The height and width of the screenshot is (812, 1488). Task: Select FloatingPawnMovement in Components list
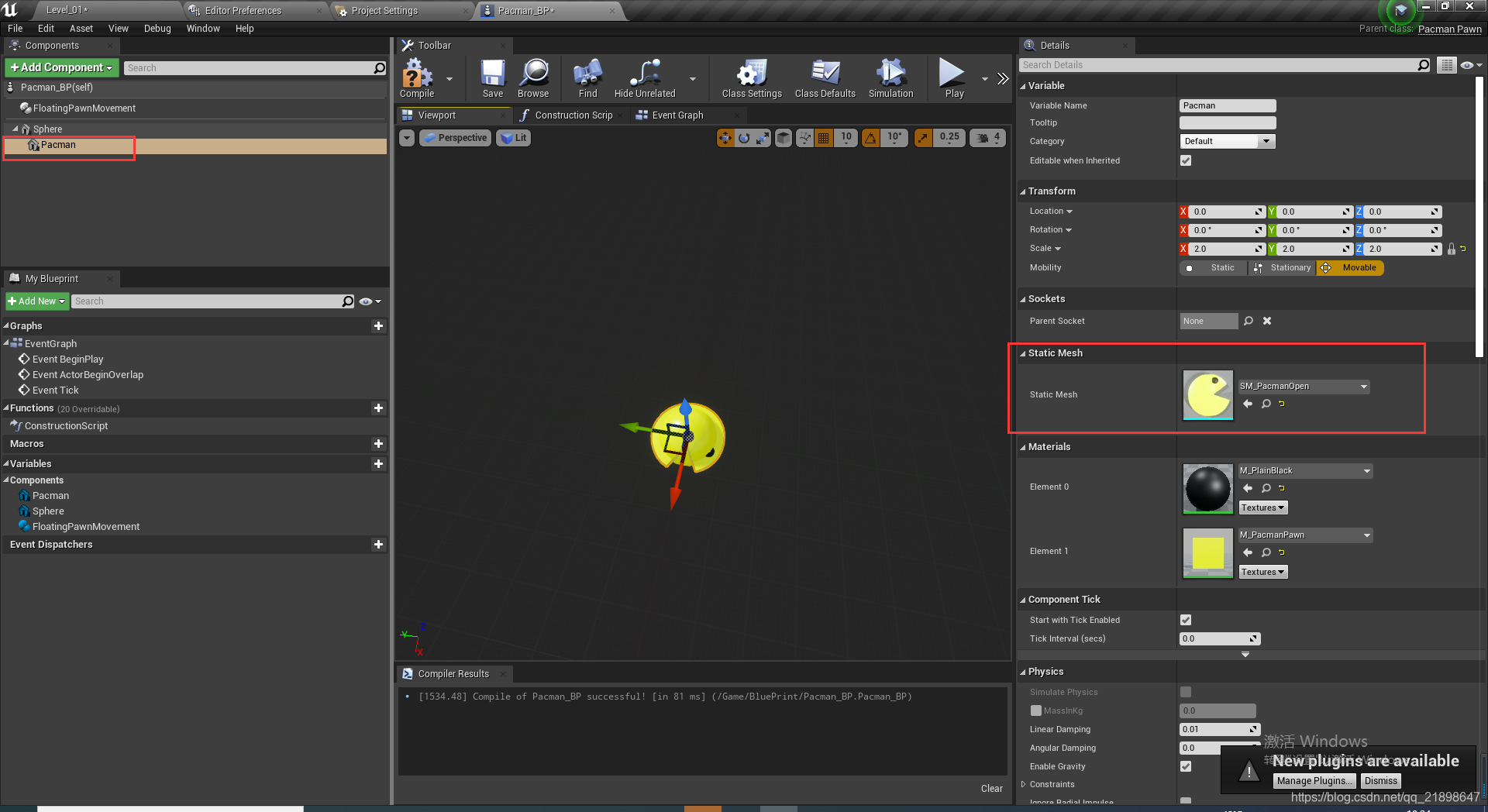pos(84,108)
